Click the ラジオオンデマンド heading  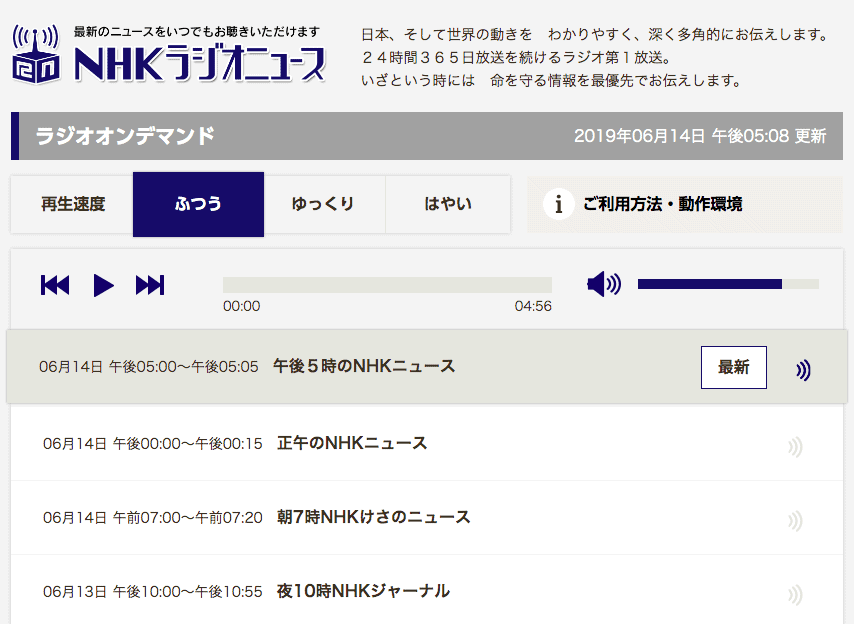click(125, 136)
